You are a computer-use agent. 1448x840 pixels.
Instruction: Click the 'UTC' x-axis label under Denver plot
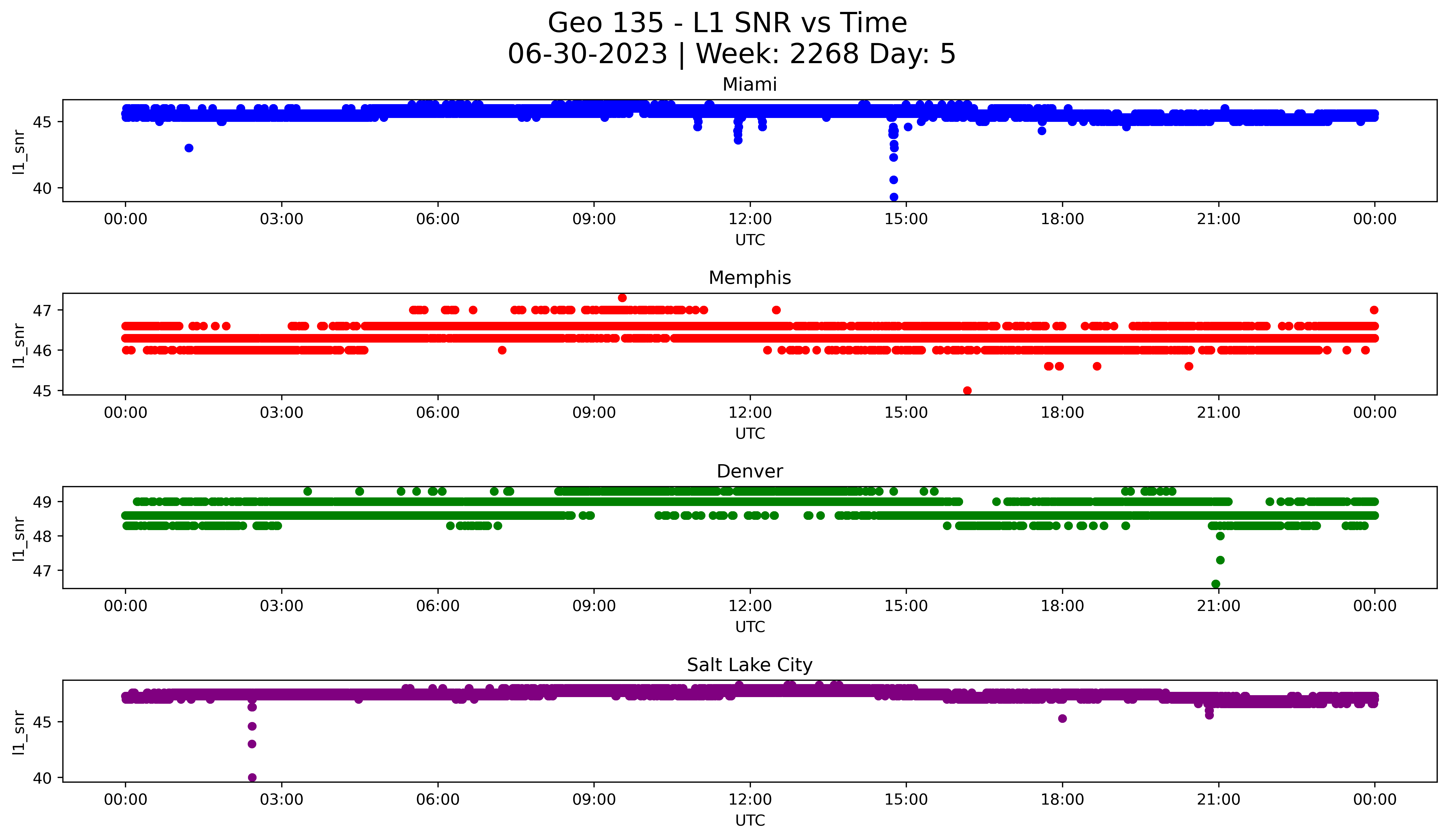(750, 627)
